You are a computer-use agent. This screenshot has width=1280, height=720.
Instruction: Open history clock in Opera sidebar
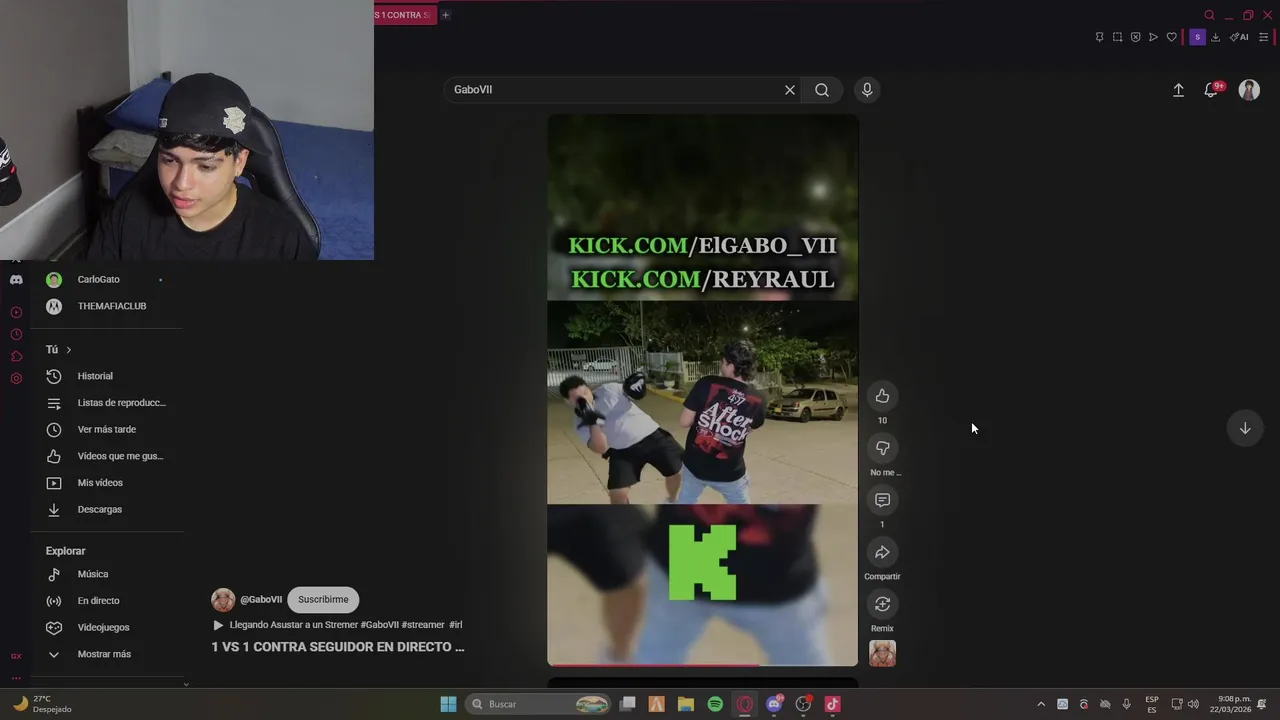pos(16,334)
